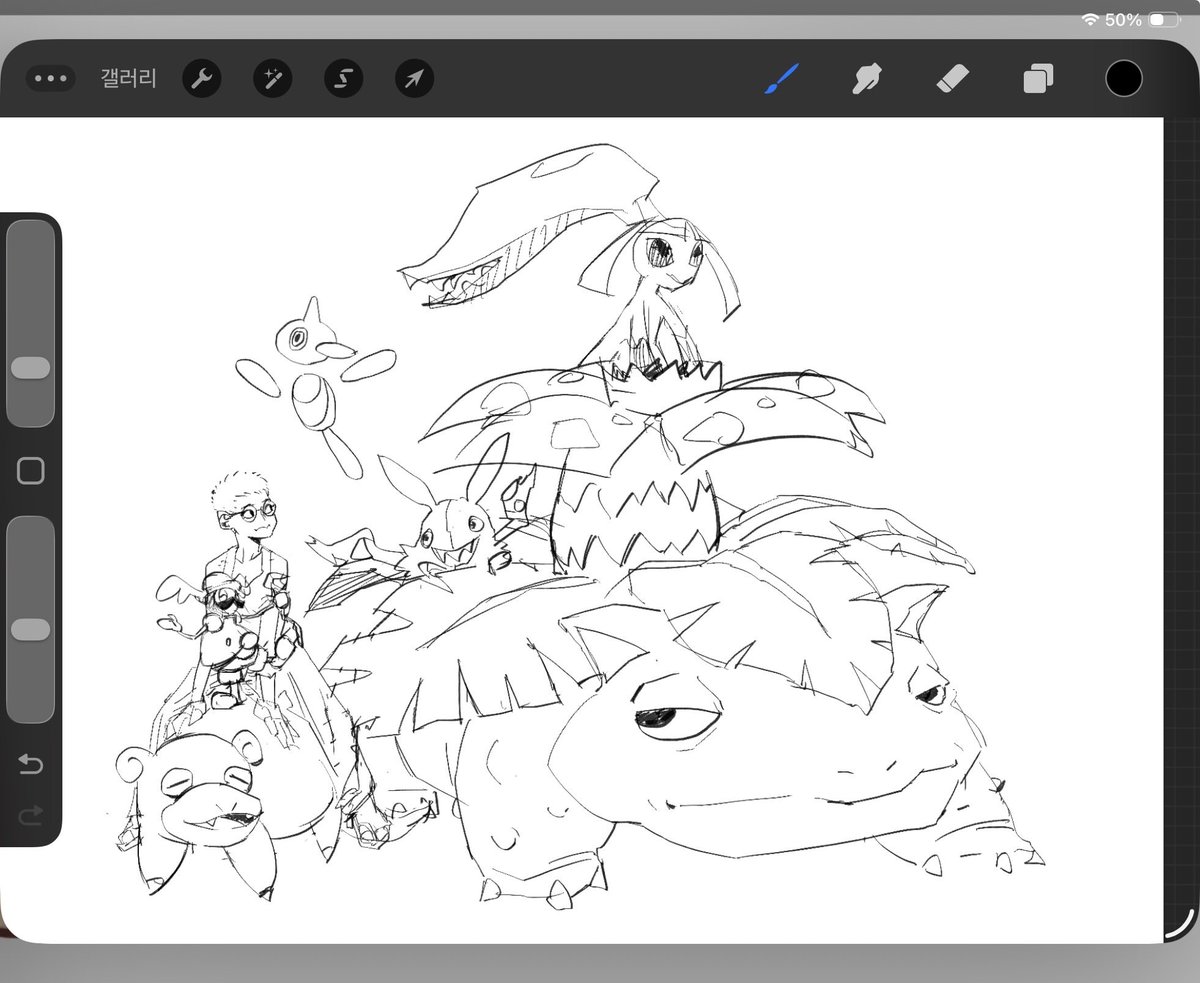Select the Smudge finger tool
The height and width of the screenshot is (983, 1200).
coord(866,79)
